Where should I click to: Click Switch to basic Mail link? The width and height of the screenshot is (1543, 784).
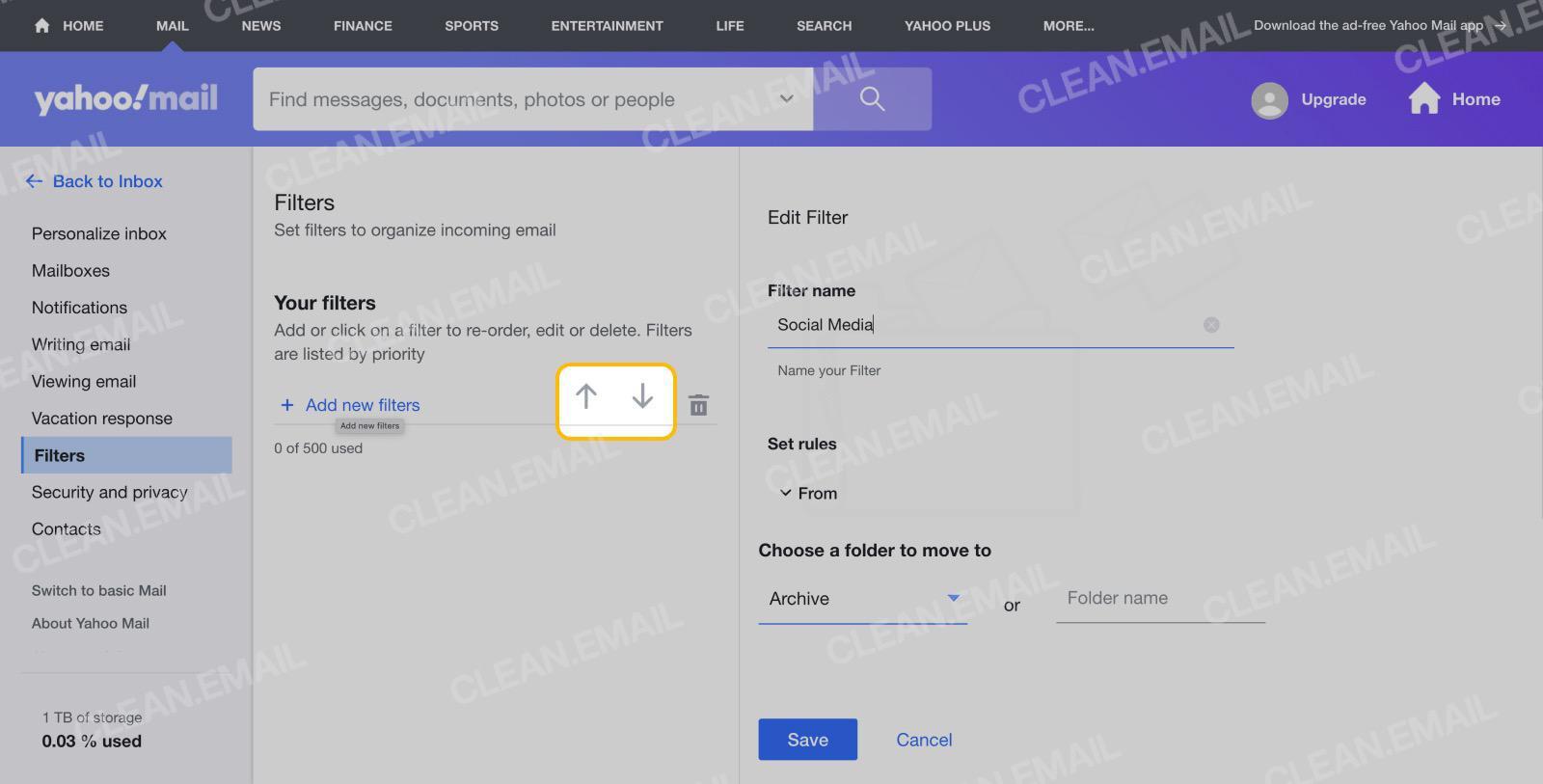(x=98, y=590)
